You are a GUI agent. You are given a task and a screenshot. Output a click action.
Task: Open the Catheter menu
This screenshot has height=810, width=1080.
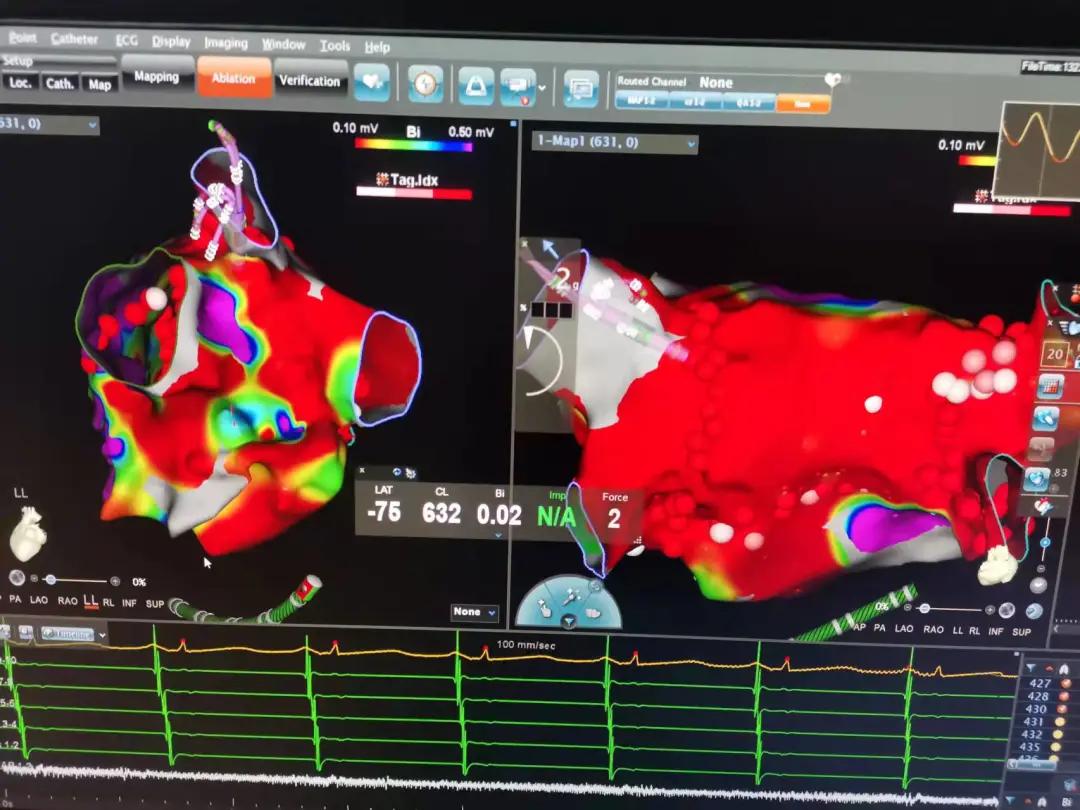[74, 39]
